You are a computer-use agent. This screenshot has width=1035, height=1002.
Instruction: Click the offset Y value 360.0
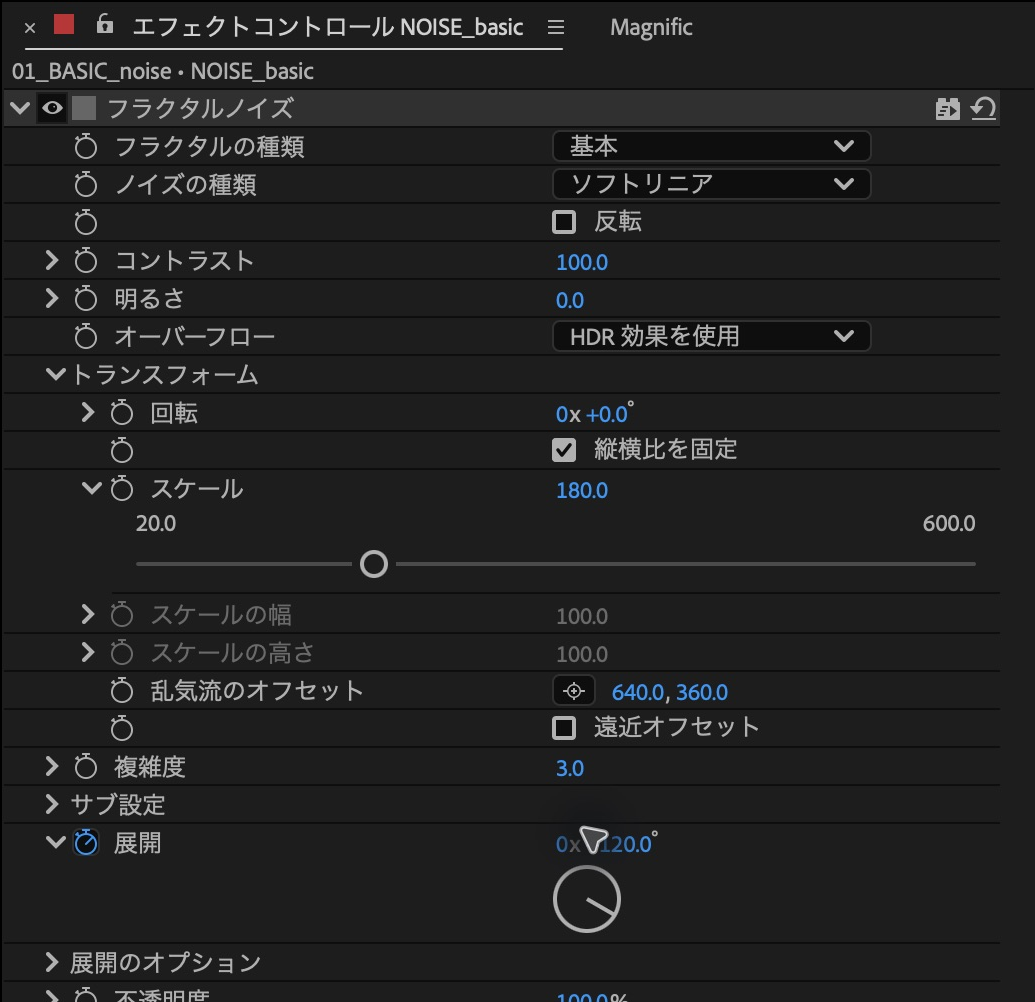click(702, 692)
